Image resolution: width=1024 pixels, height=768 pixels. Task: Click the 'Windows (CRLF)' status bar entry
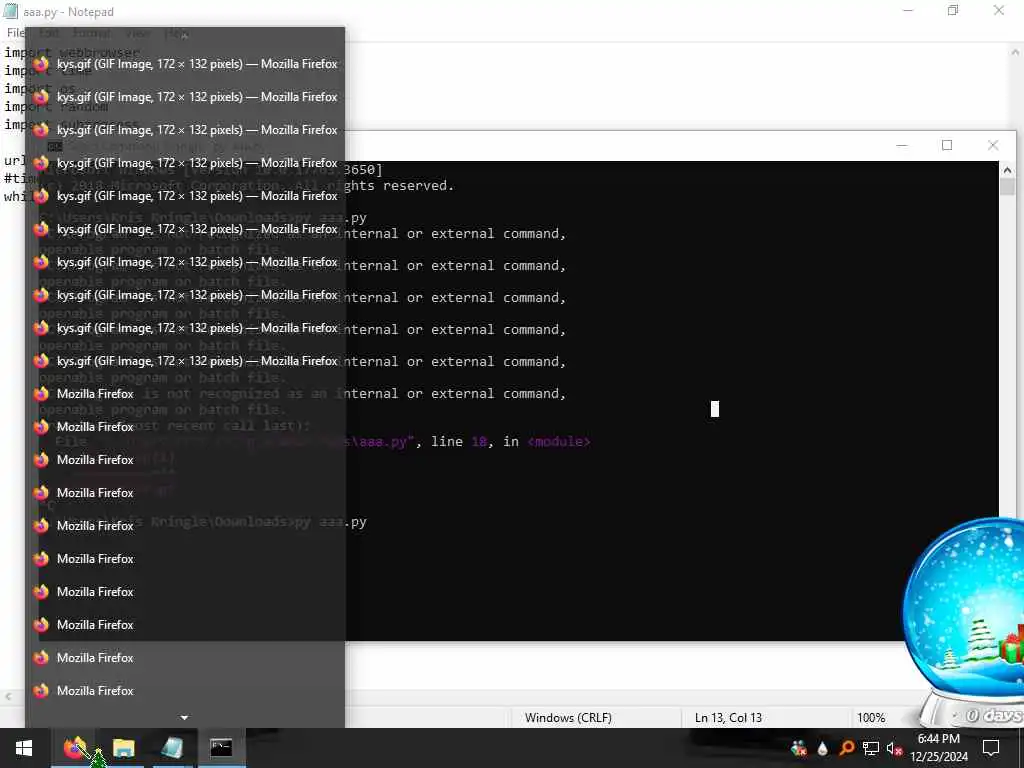pyautogui.click(x=568, y=718)
